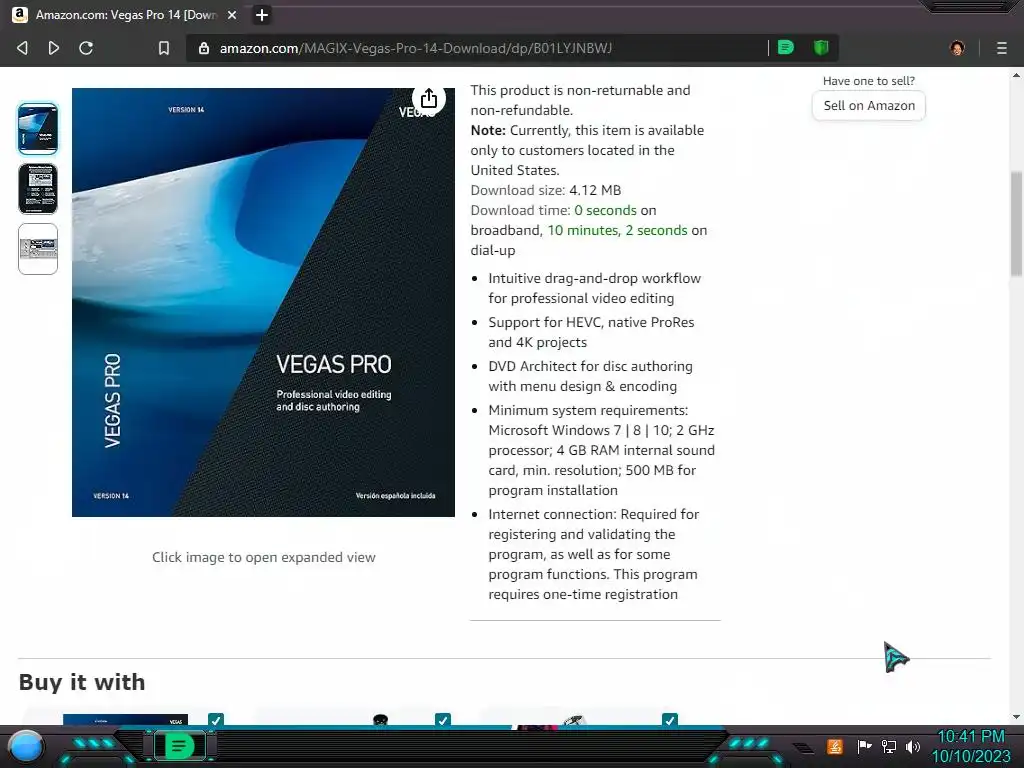1024x768 pixels.
Task: Click the green chat app taskbar button
Action: click(x=179, y=746)
